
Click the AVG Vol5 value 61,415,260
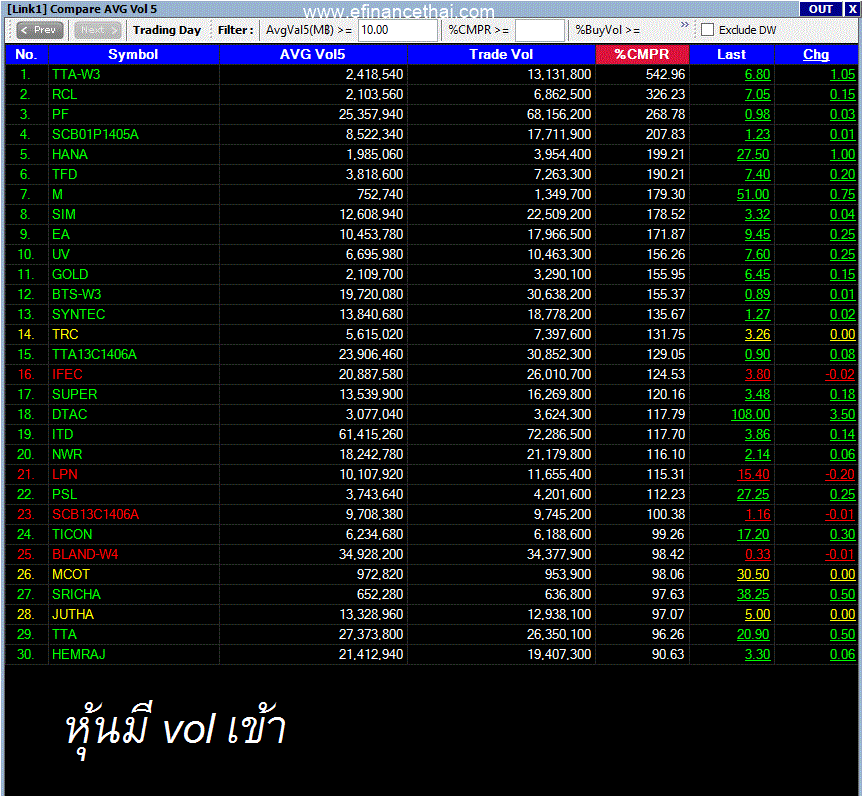(371, 435)
